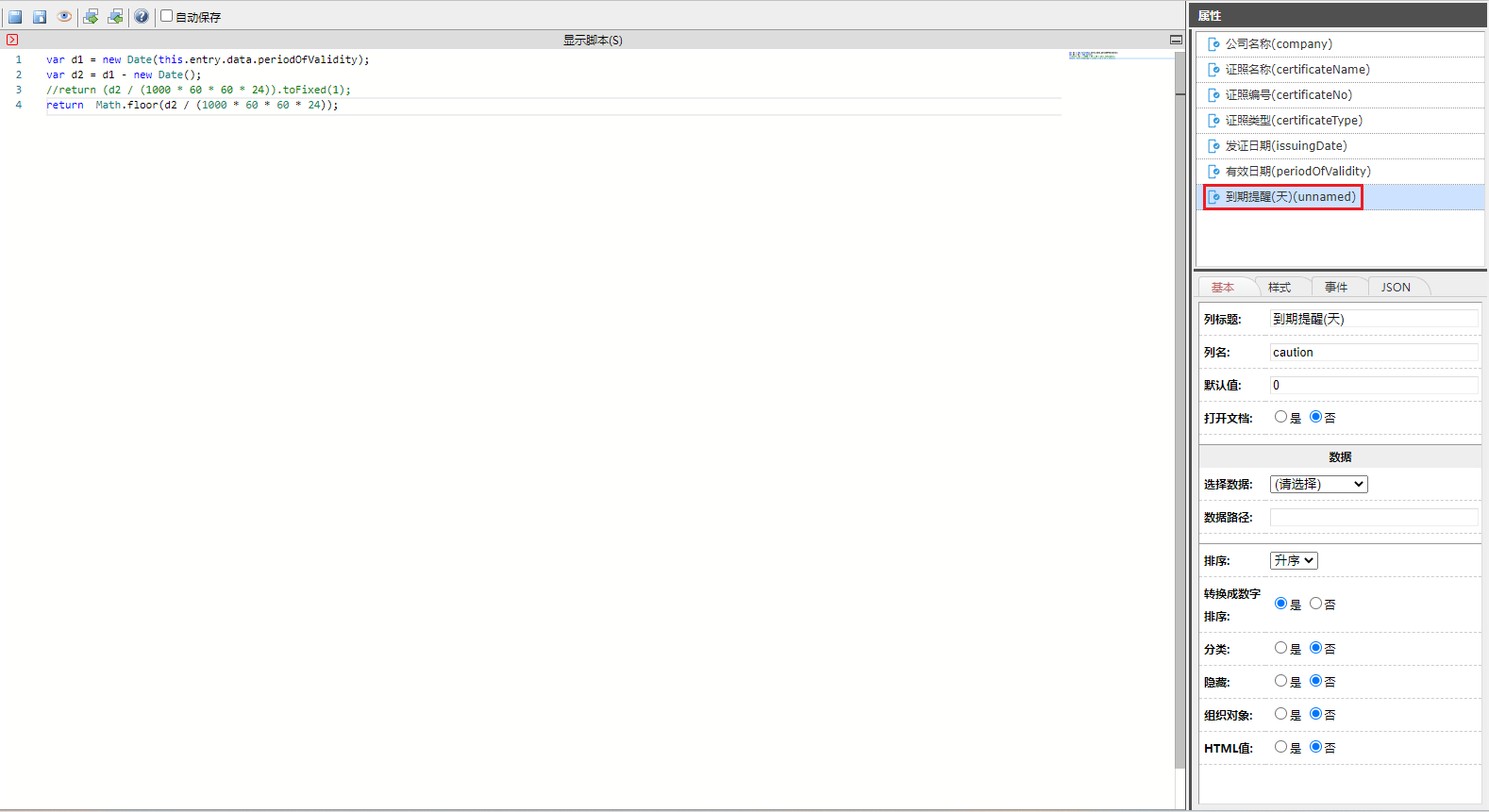The height and width of the screenshot is (812, 1489).
Task: Open Help with the question mark icon
Action: 142,16
